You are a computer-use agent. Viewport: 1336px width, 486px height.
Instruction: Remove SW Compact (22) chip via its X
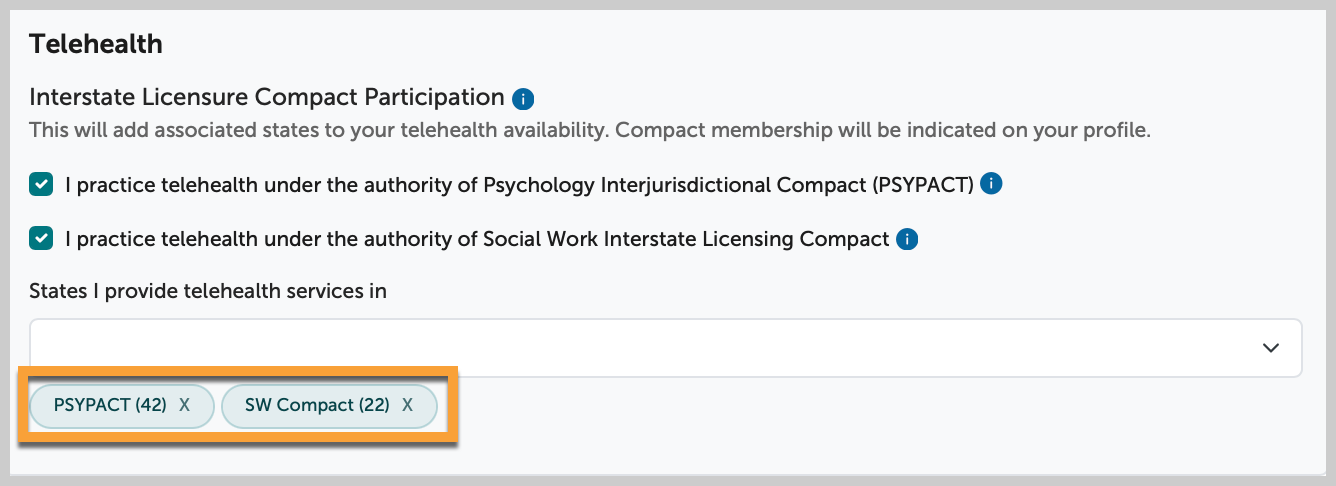[407, 406]
